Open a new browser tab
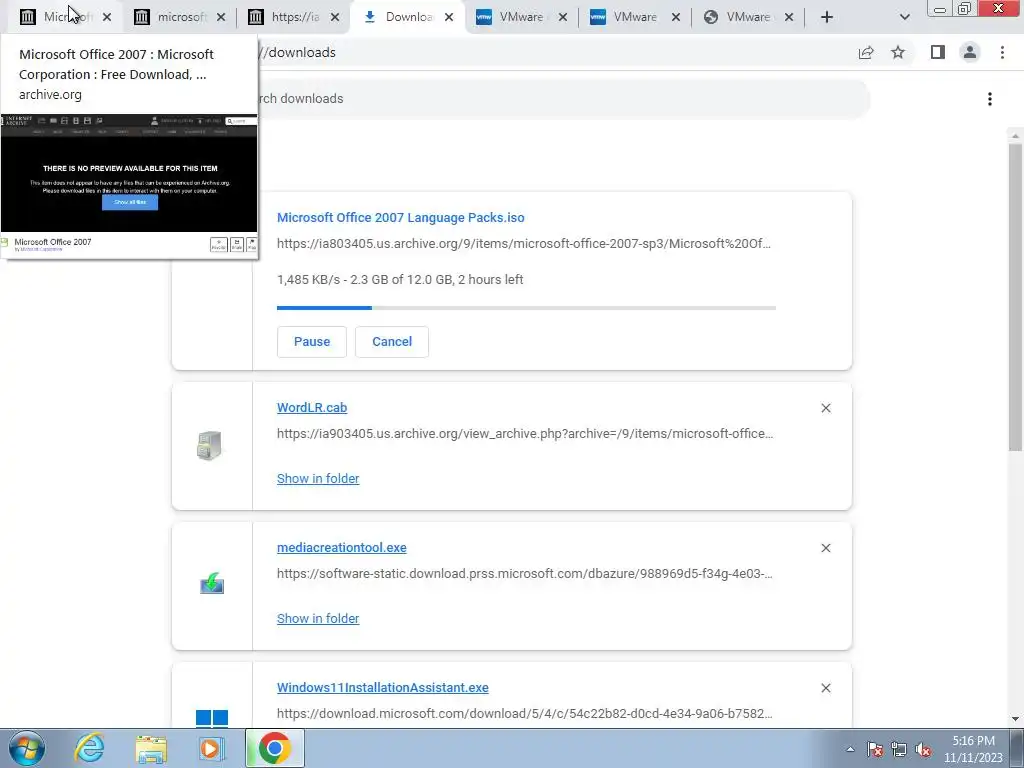 click(827, 17)
